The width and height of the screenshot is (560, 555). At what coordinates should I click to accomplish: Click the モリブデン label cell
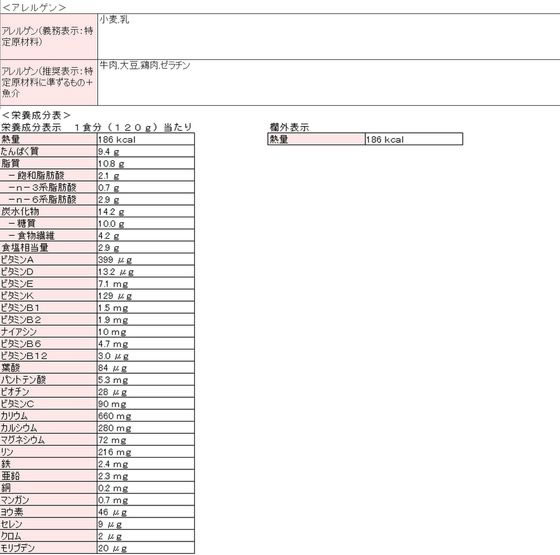[x=49, y=548]
